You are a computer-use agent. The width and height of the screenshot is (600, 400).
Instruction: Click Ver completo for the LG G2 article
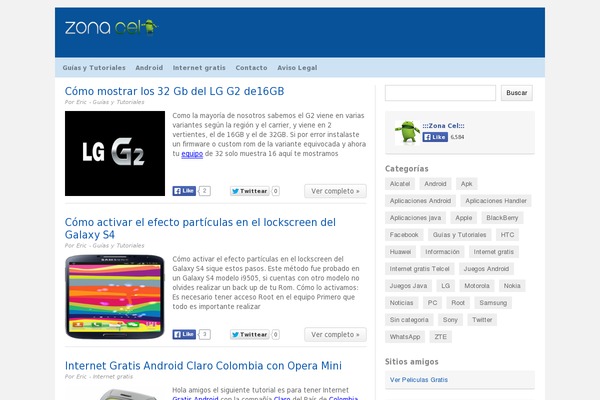coord(335,191)
